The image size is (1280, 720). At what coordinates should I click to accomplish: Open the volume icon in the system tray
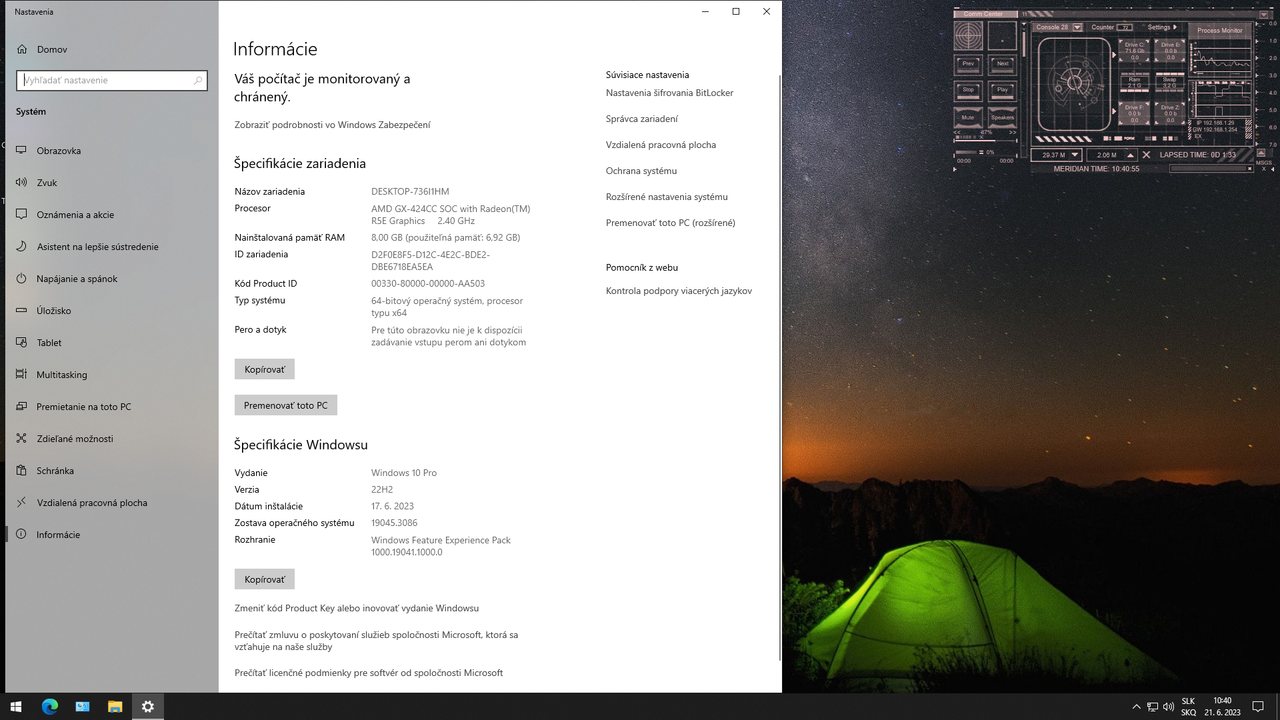(1168, 707)
